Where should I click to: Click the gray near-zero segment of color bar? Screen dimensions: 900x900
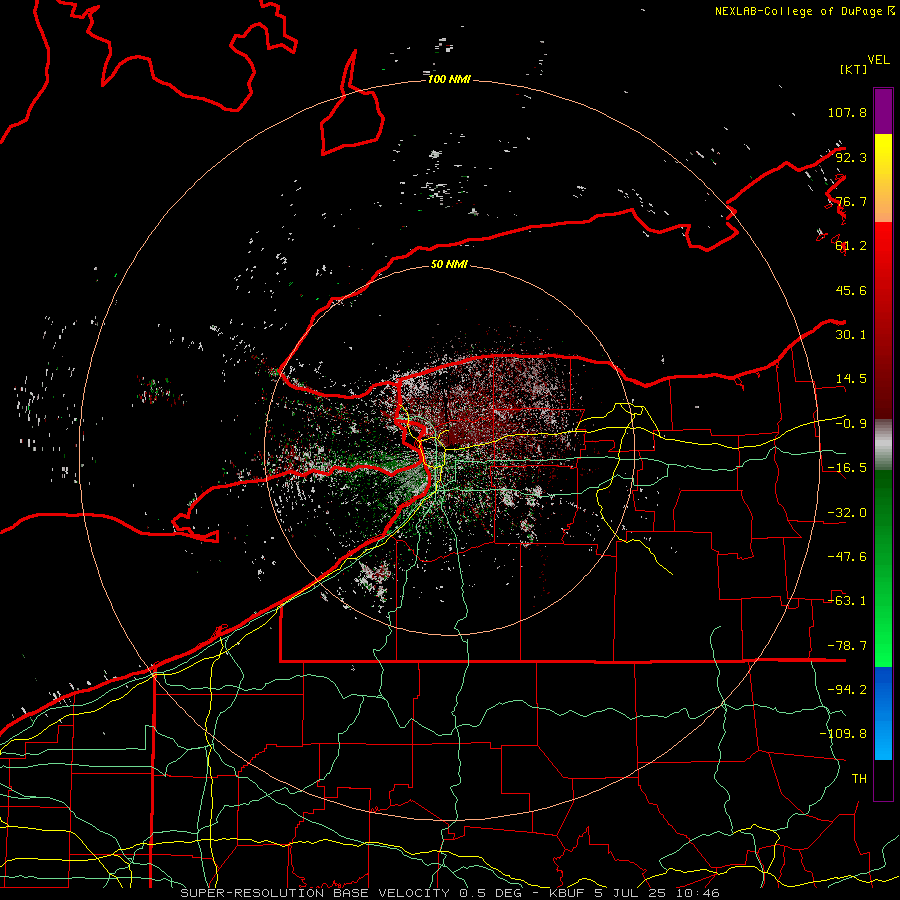tap(883, 445)
